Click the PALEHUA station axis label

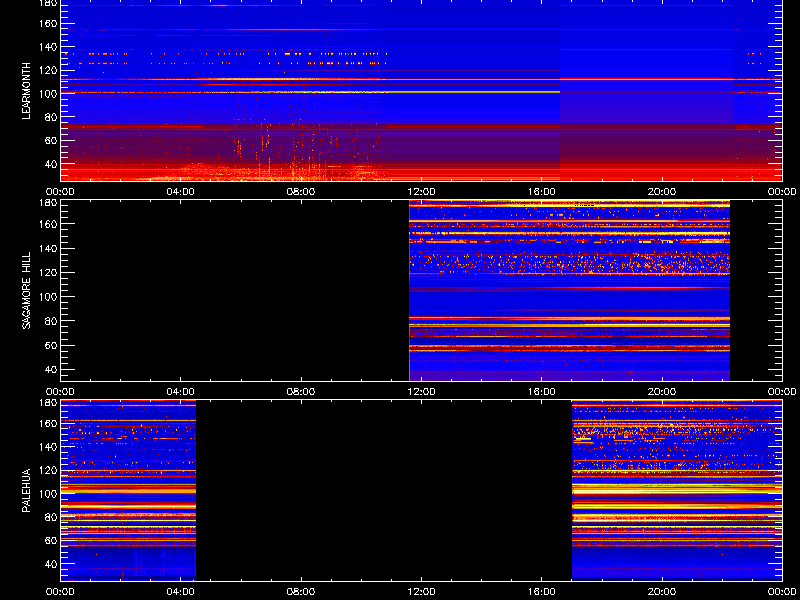click(x=27, y=490)
